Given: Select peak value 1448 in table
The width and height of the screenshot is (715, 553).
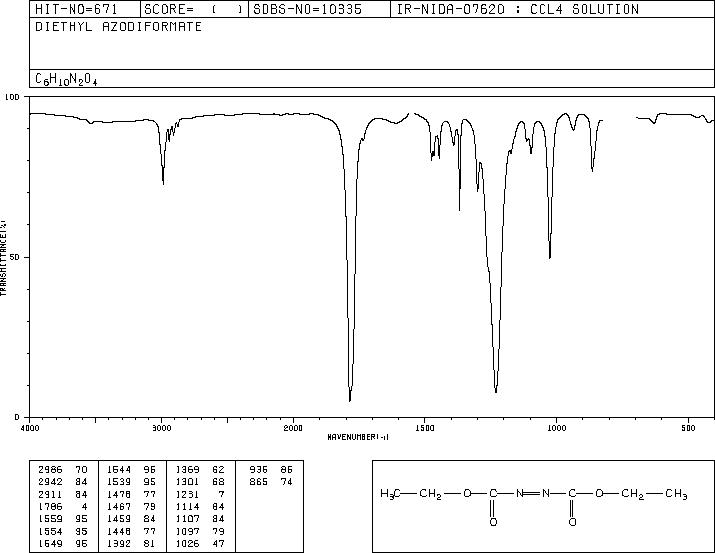Looking at the screenshot, I should (119, 531).
